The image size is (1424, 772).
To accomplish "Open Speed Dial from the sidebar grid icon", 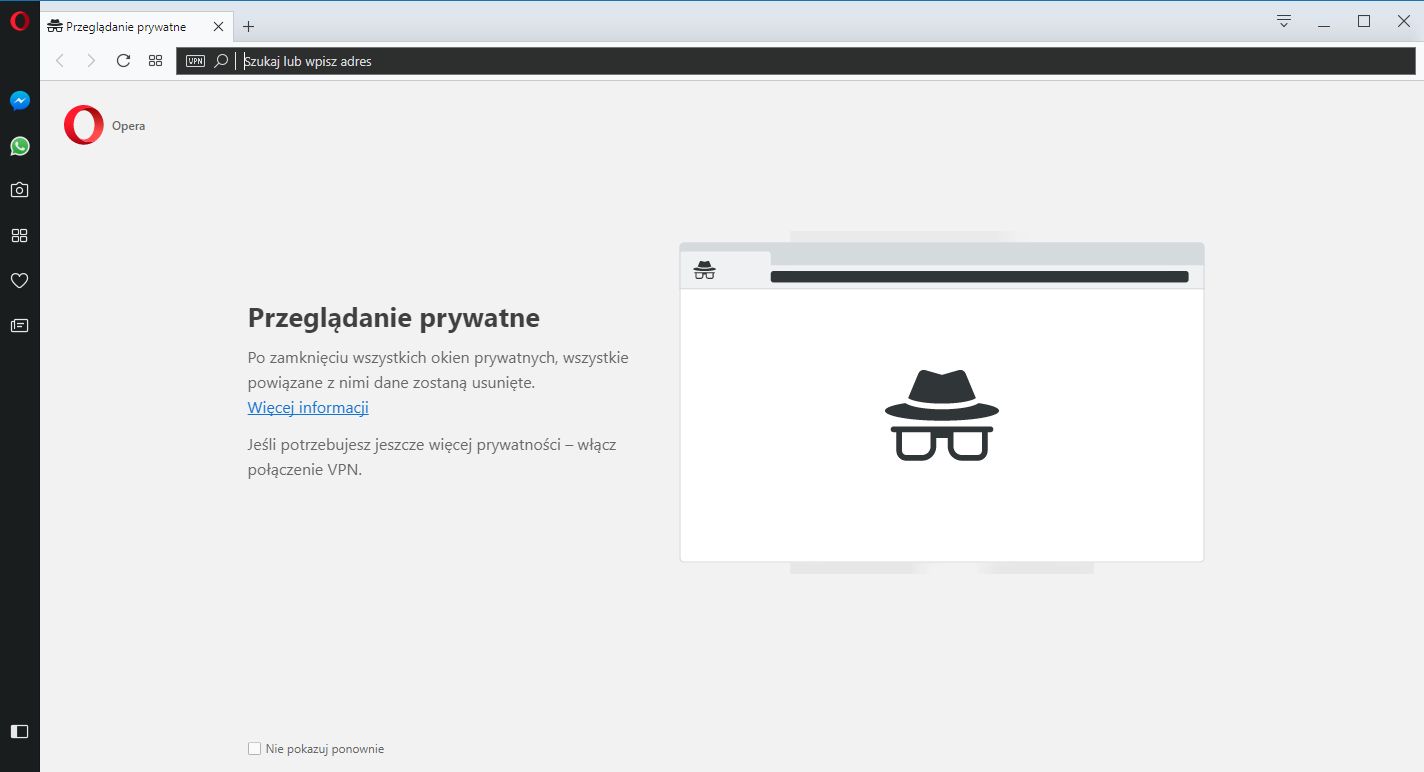I will click(x=19, y=236).
